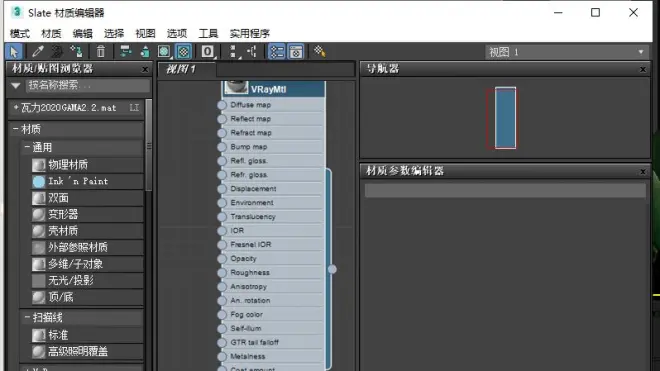Toggle the Material/Map Browser panel button
The image size is (660, 371).
277,52
